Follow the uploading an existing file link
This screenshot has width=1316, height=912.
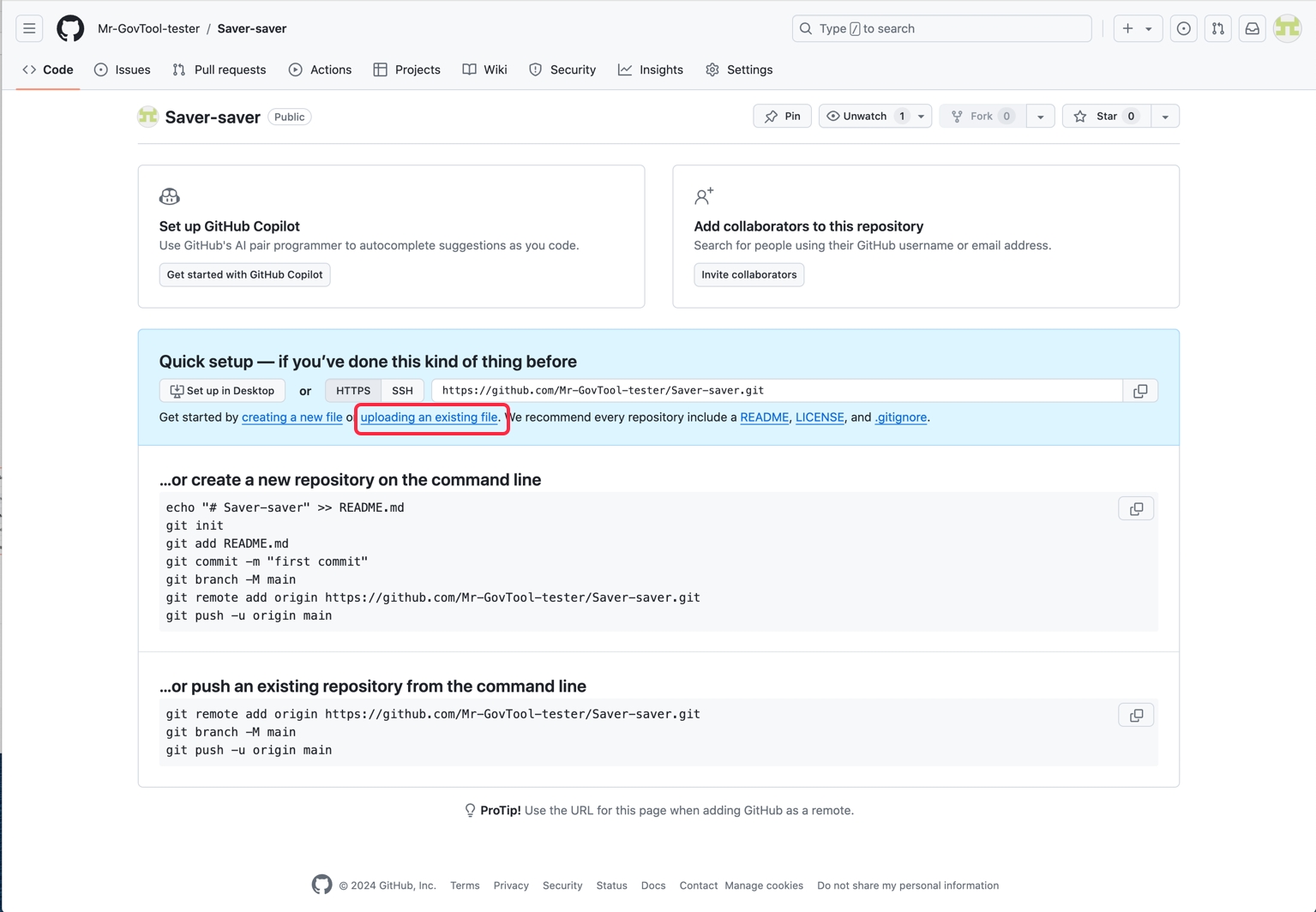coord(429,417)
